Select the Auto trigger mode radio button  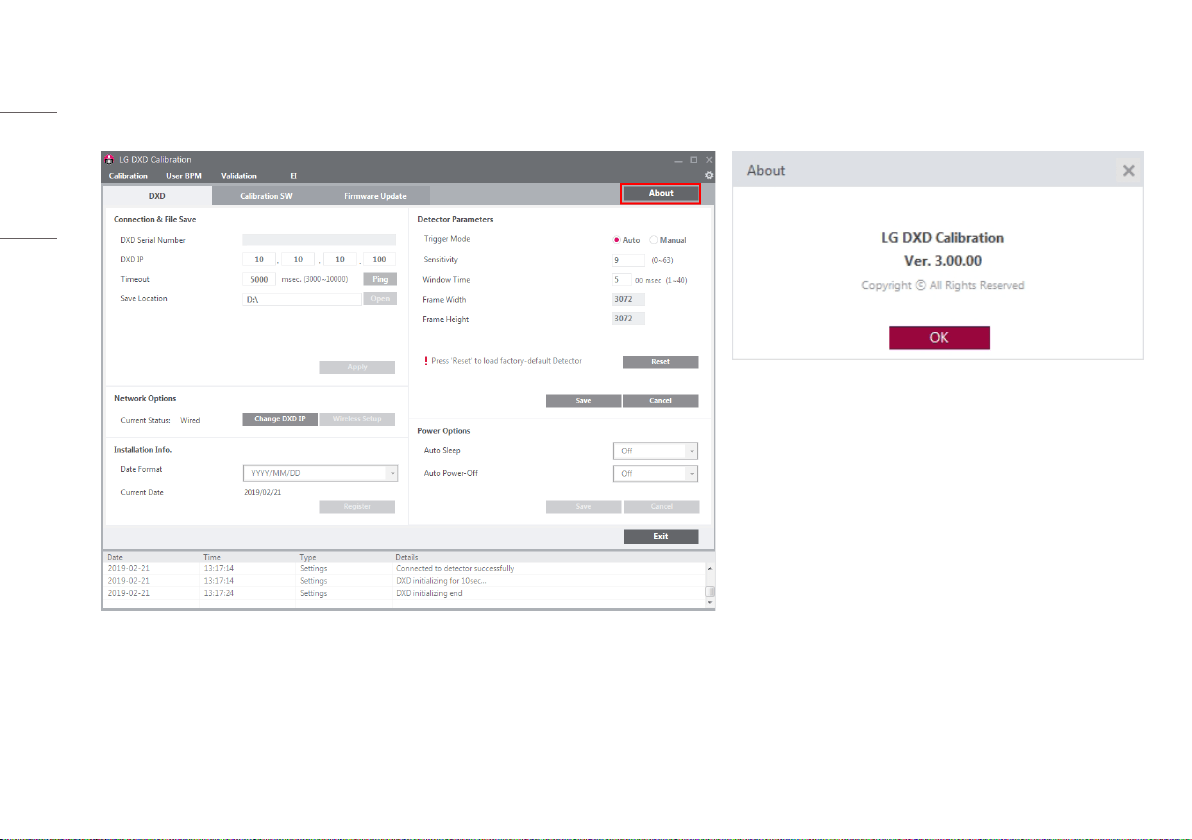pos(617,240)
